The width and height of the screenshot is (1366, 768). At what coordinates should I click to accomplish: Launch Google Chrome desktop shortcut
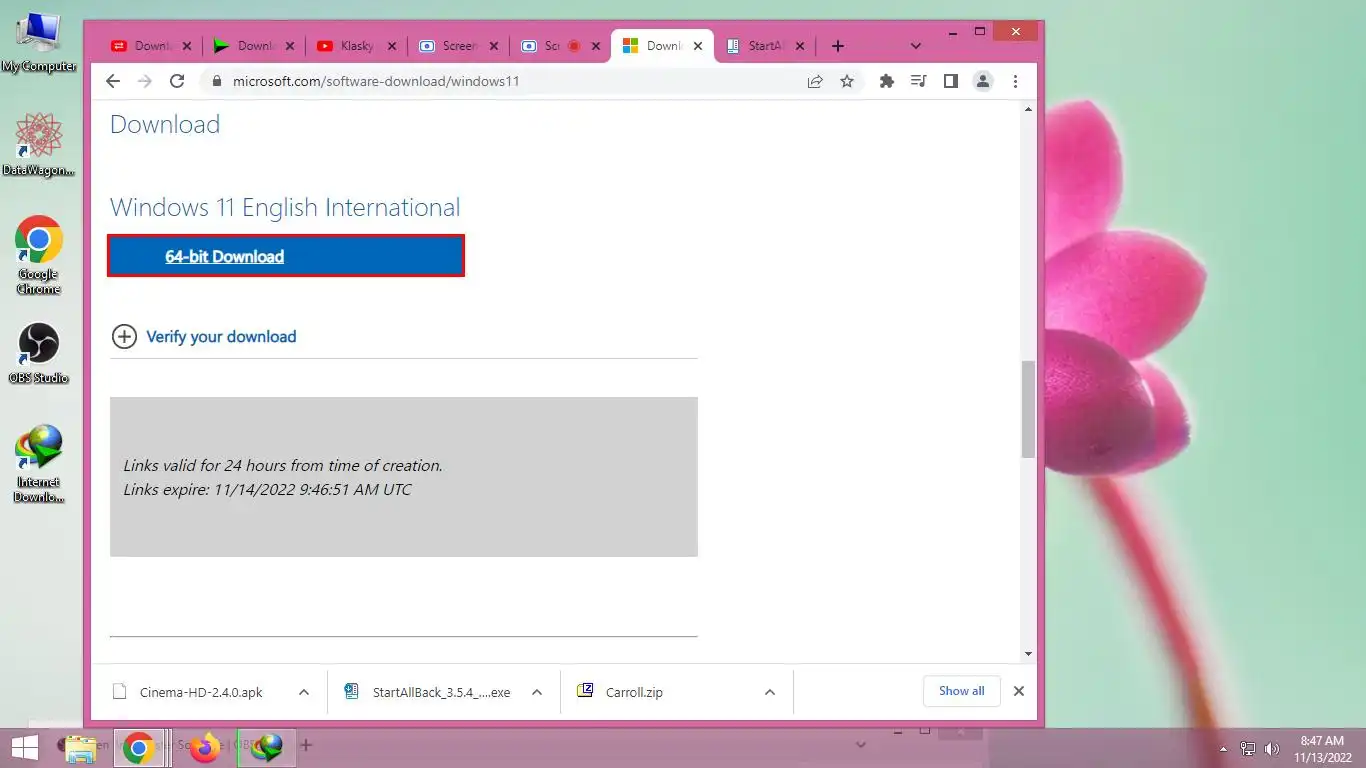point(38,255)
